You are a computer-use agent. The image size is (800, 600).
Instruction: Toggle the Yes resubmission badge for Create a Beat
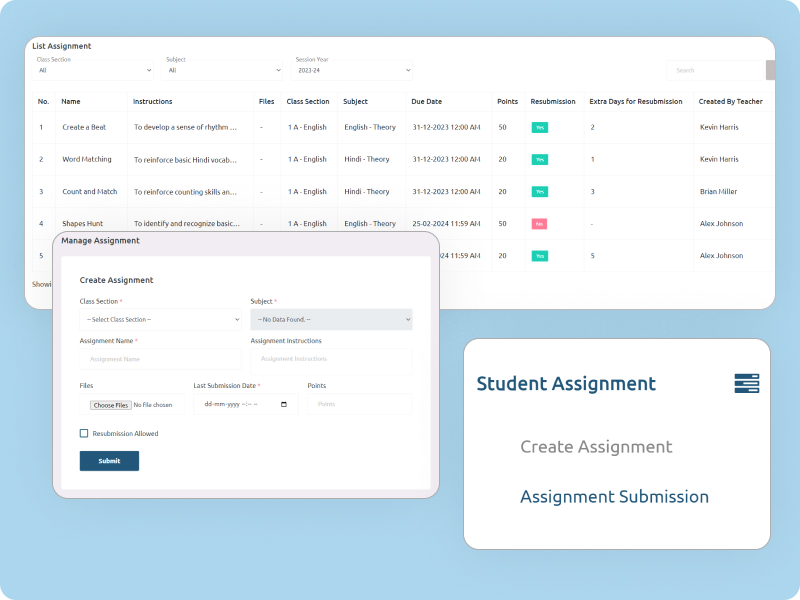tap(540, 128)
